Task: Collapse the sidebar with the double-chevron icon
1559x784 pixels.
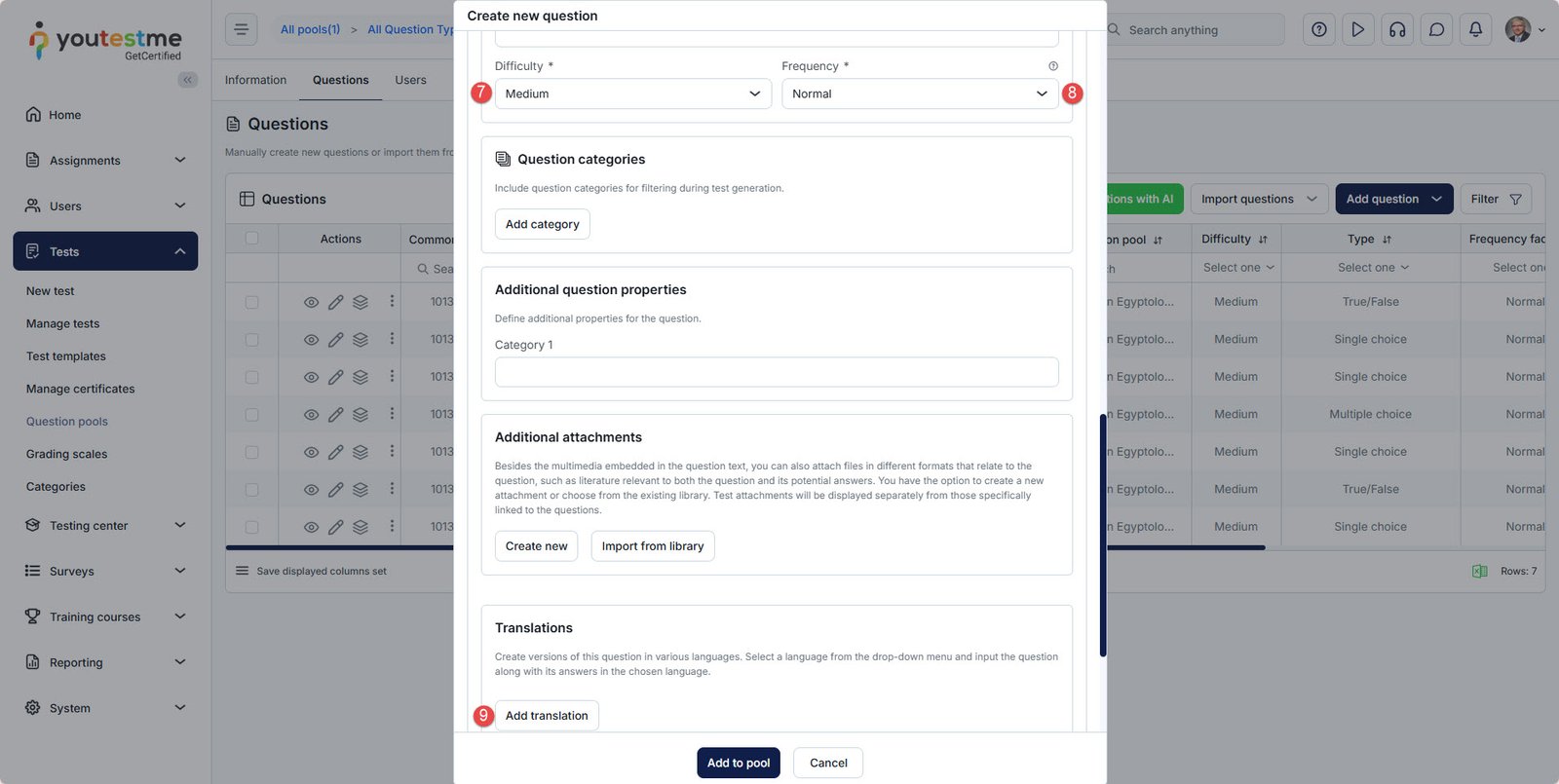Action: click(187, 80)
